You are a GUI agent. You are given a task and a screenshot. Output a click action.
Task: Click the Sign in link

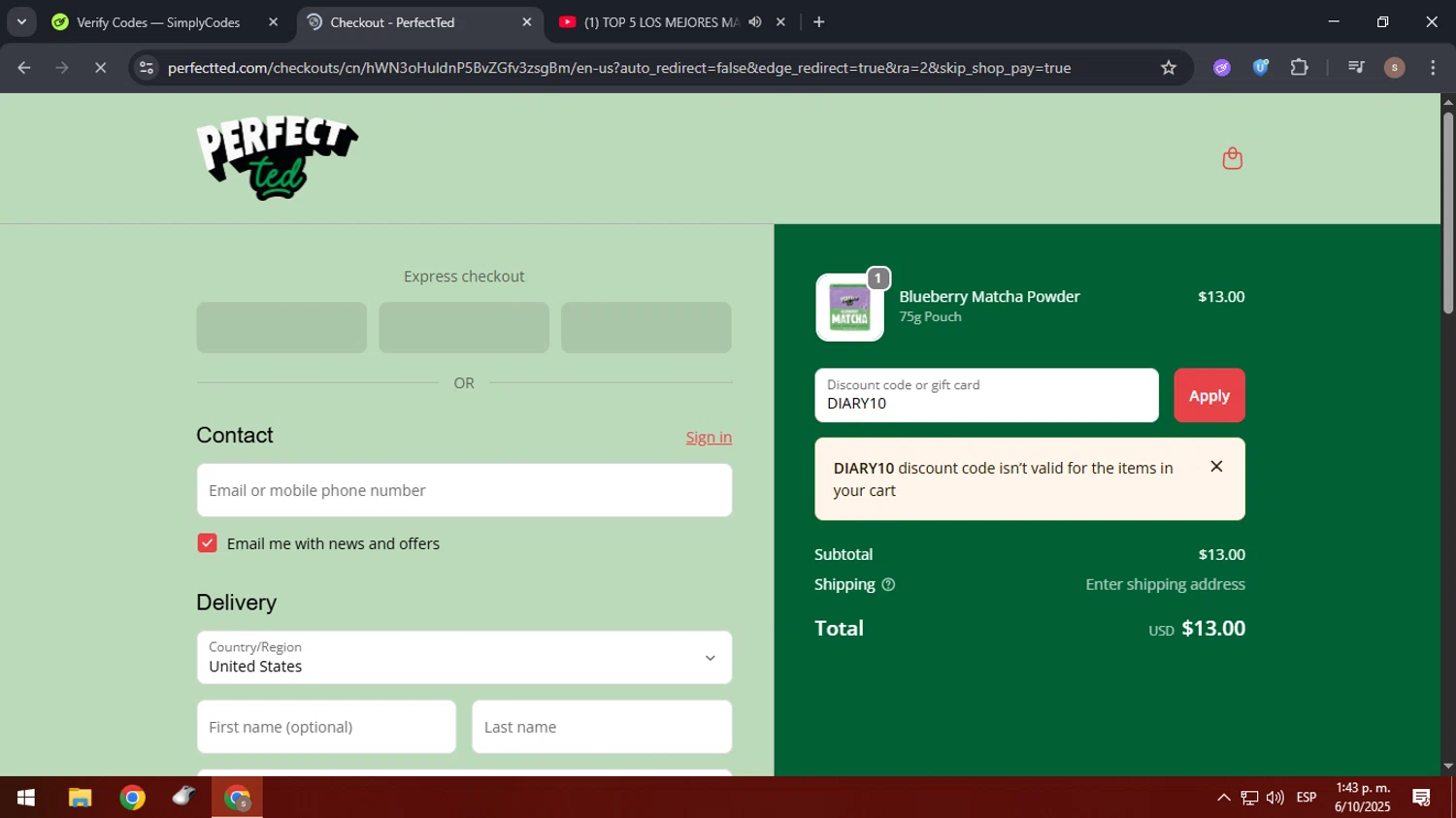point(709,438)
